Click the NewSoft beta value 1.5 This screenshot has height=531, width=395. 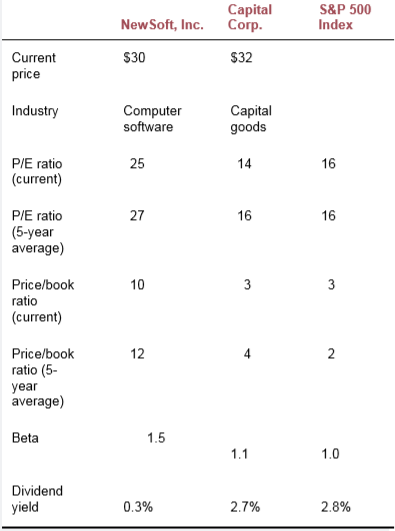(x=156, y=438)
